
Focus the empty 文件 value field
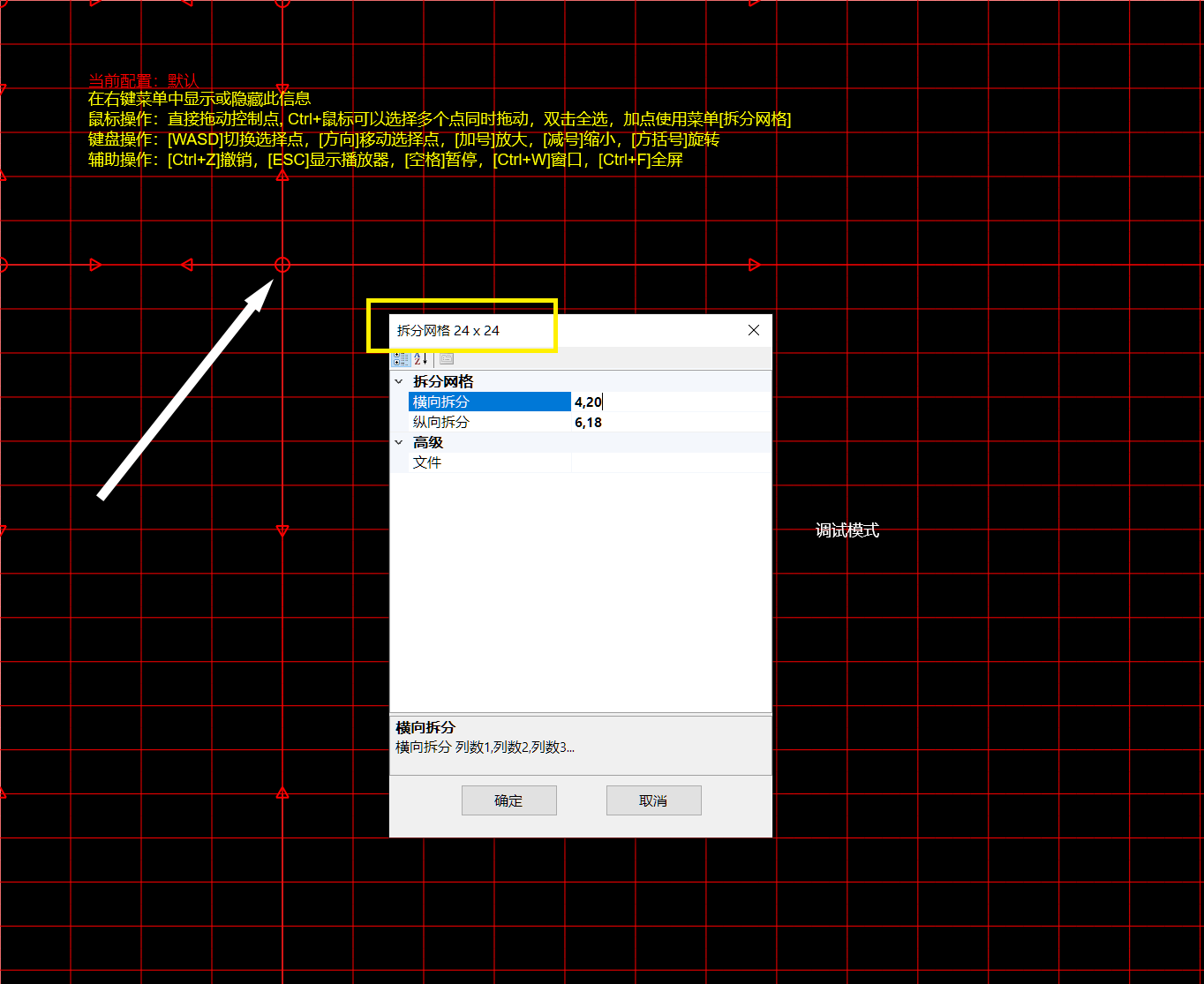tap(671, 462)
